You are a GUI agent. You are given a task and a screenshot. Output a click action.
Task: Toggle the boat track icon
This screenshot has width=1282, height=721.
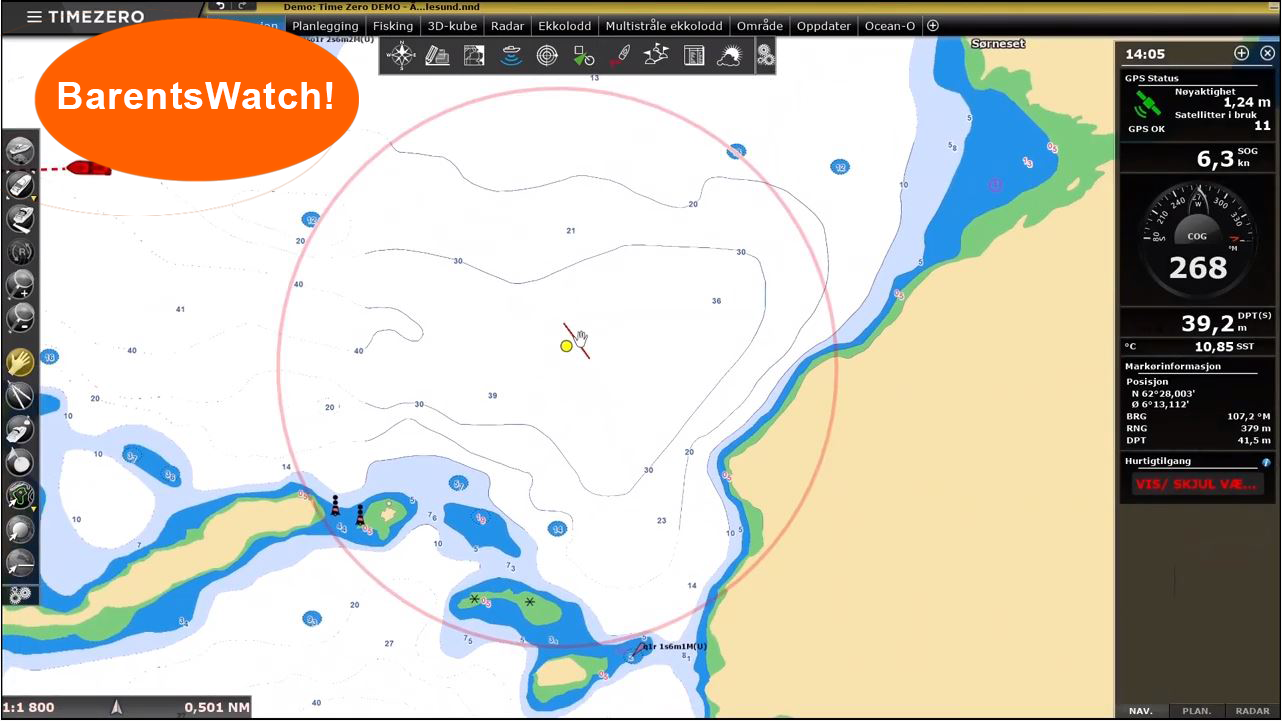click(x=620, y=56)
